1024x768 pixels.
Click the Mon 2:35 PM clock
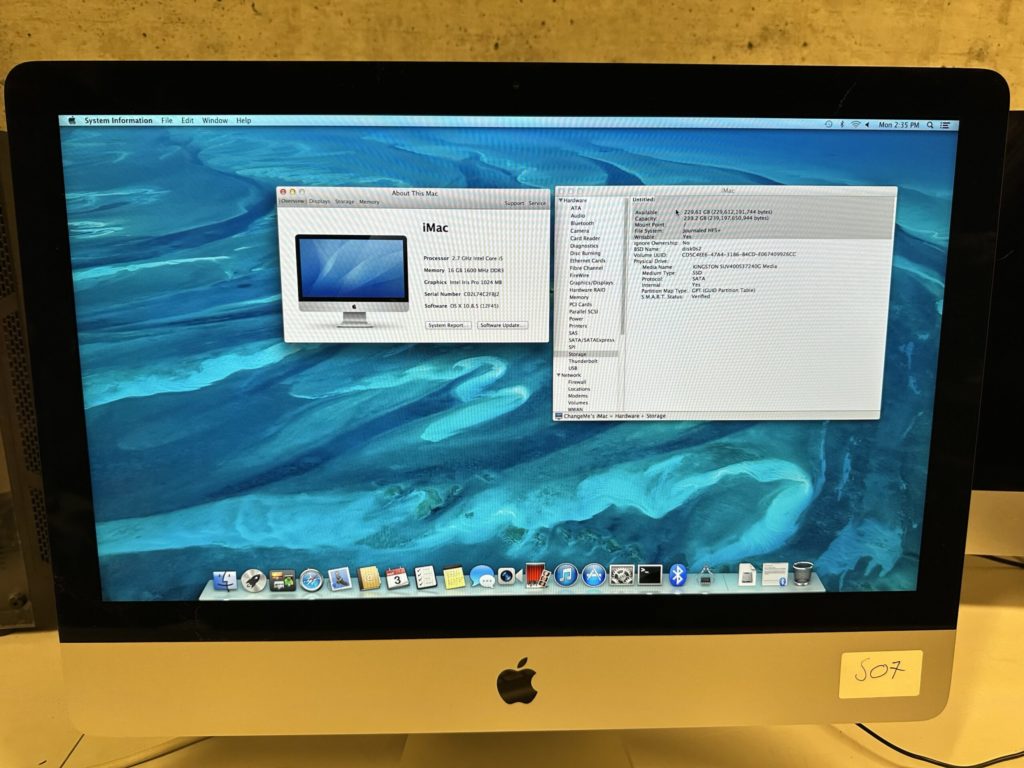coord(899,125)
